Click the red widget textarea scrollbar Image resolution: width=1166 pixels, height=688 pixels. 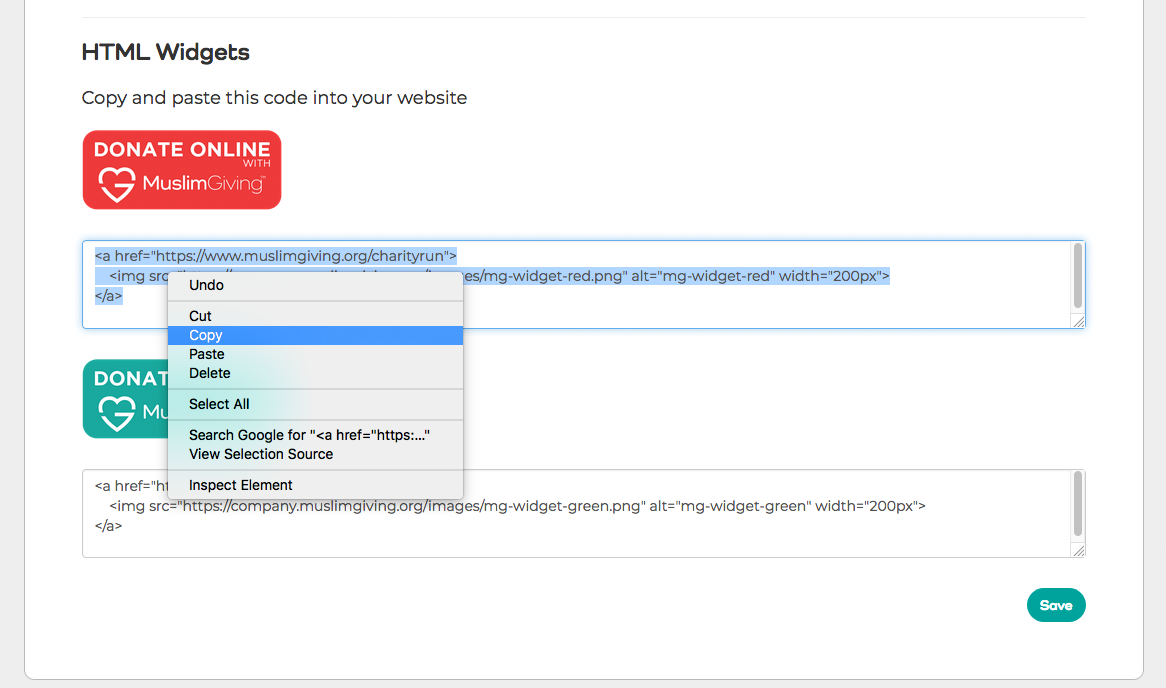click(1078, 275)
